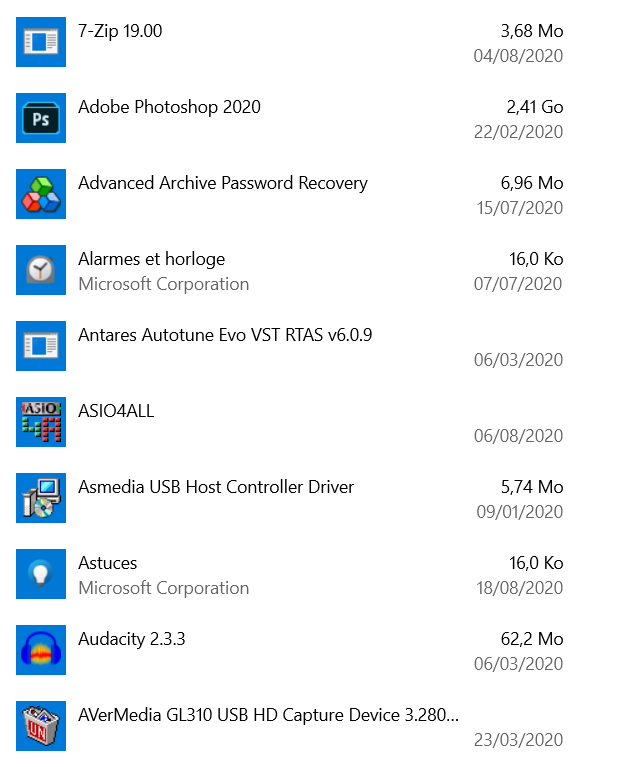Viewport: 627px width, 767px height.
Task: Select the Adobe Photoshop Ps icon
Action: coord(41,118)
